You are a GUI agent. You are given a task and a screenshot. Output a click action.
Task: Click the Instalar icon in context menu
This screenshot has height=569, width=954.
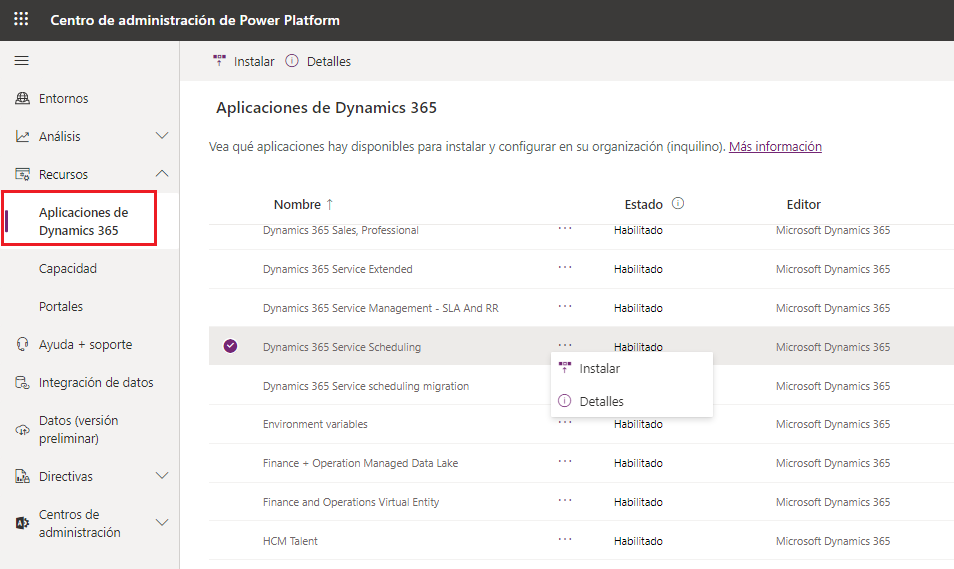pyautogui.click(x=565, y=367)
